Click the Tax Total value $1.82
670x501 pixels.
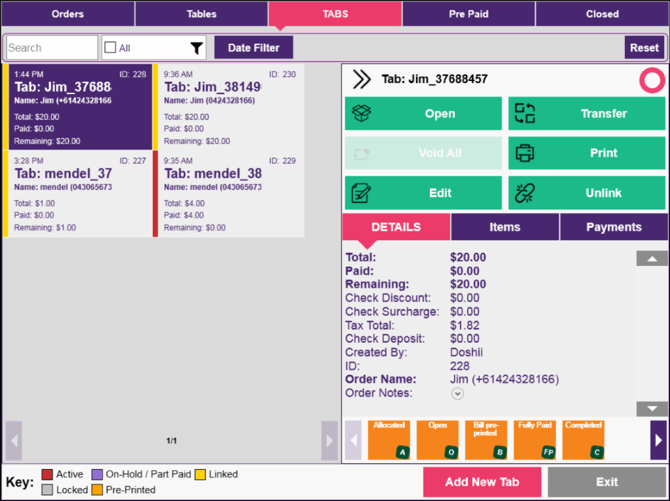[464, 325]
